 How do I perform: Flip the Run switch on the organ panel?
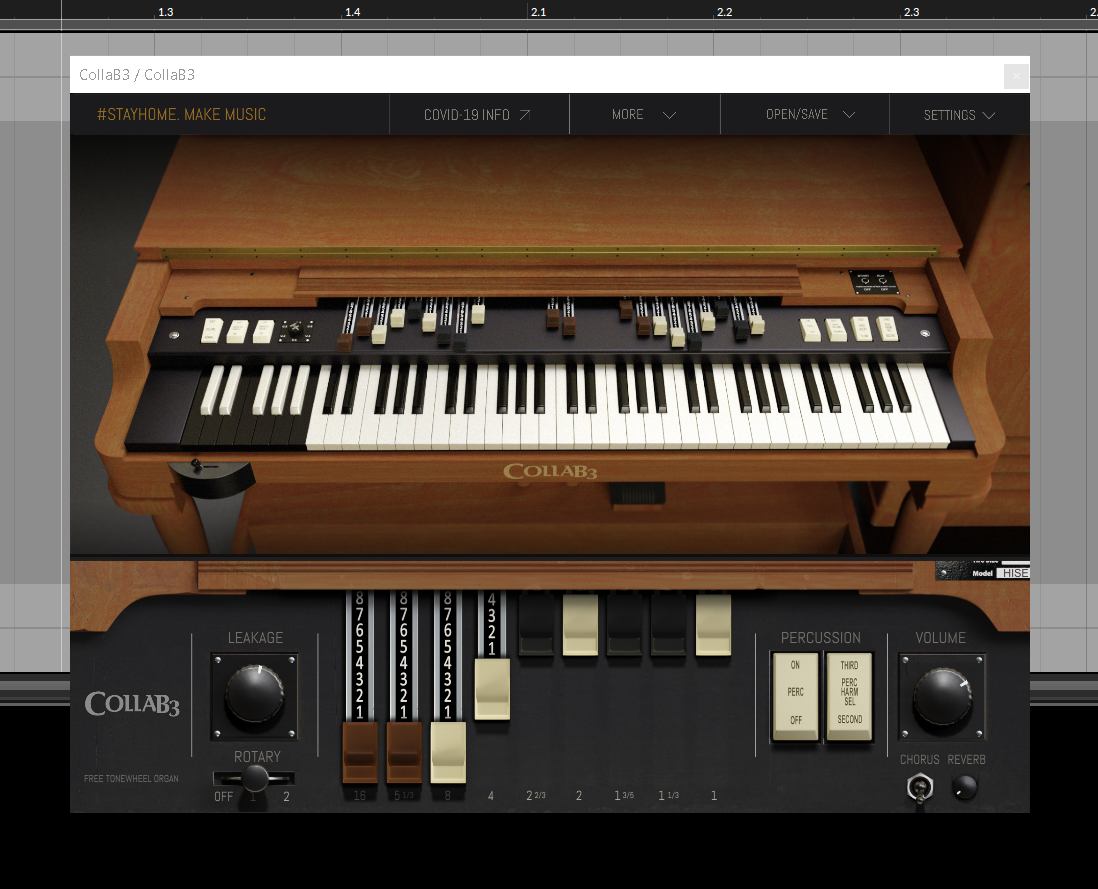(882, 281)
